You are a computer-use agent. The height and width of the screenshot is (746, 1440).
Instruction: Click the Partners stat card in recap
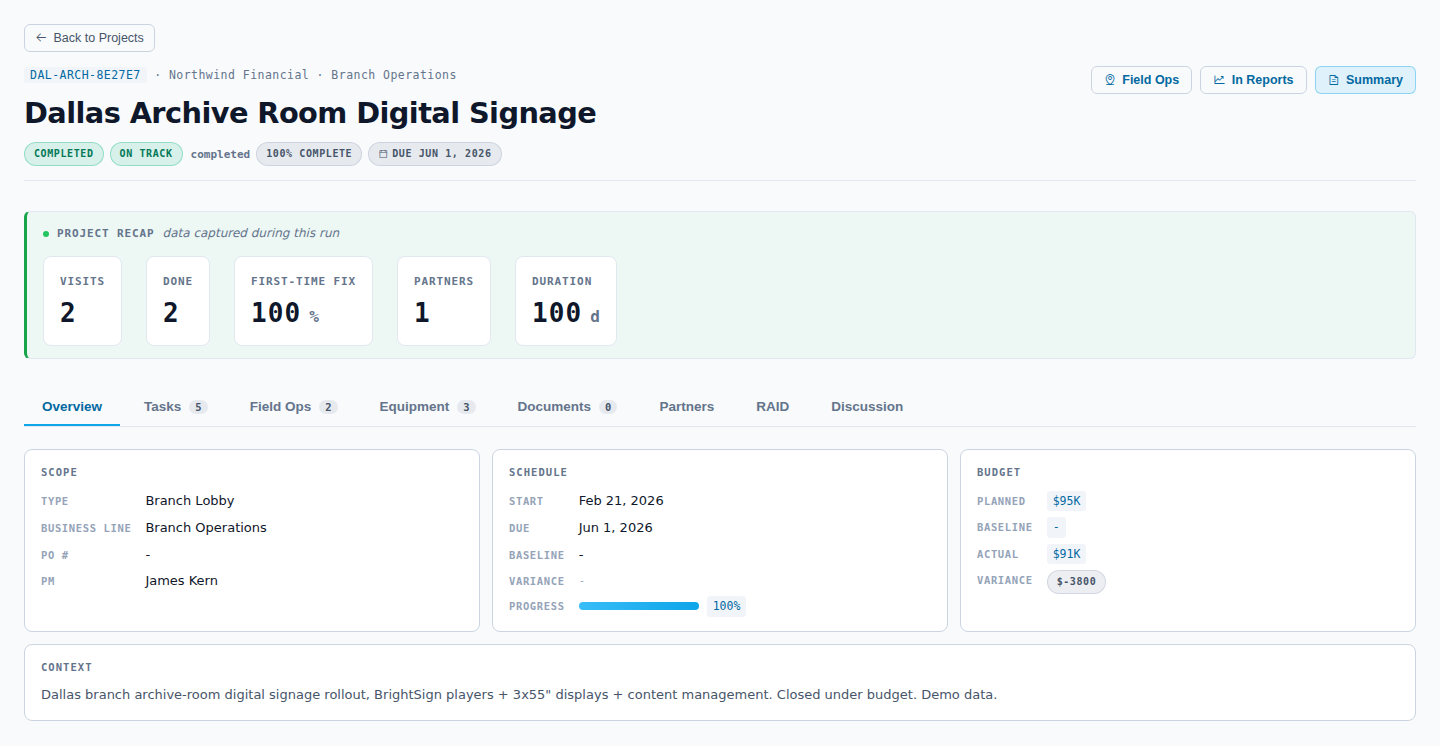[x=444, y=301]
